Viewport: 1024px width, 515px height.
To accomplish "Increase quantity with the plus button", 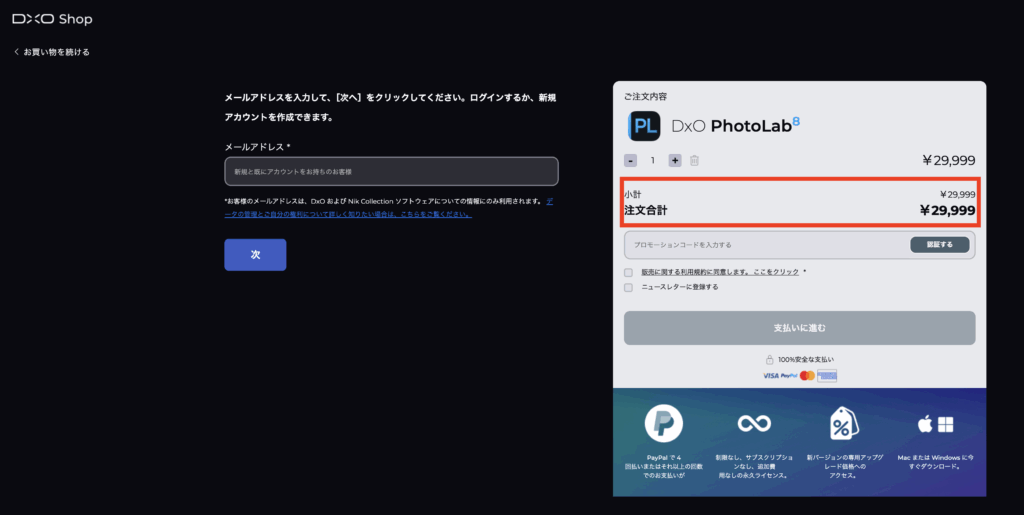I will coord(675,161).
